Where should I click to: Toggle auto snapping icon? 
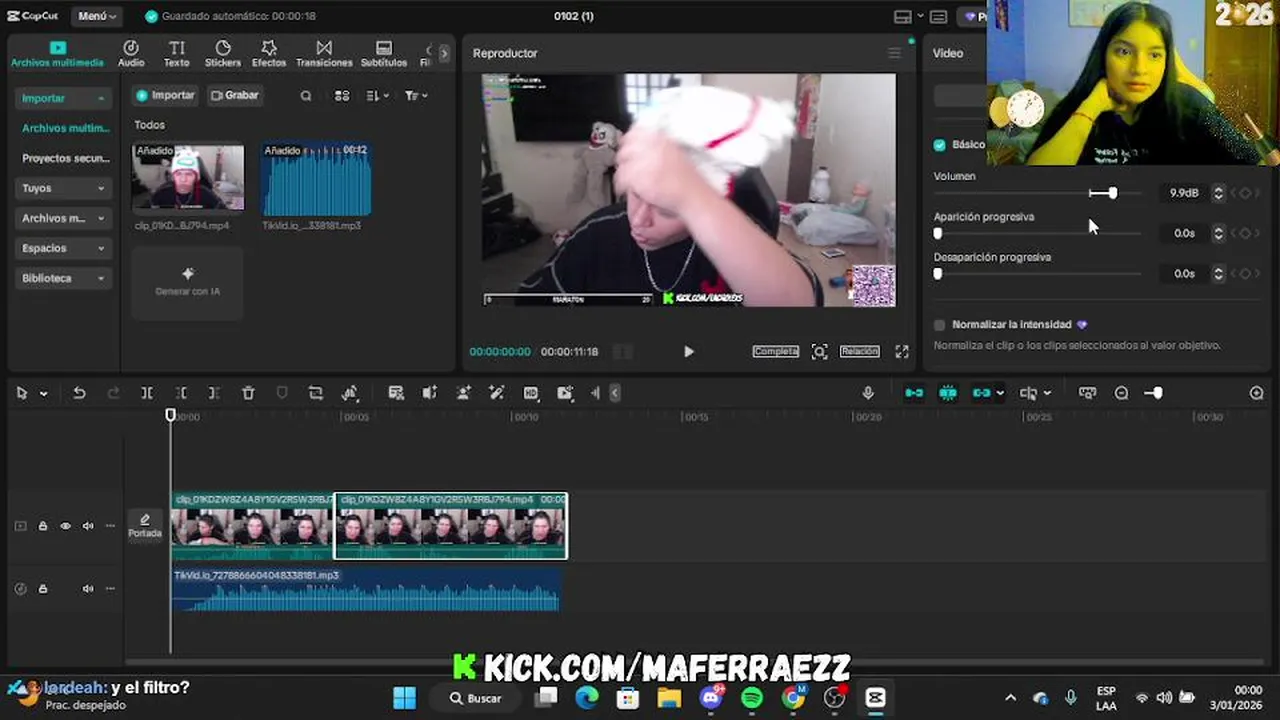click(x=948, y=393)
